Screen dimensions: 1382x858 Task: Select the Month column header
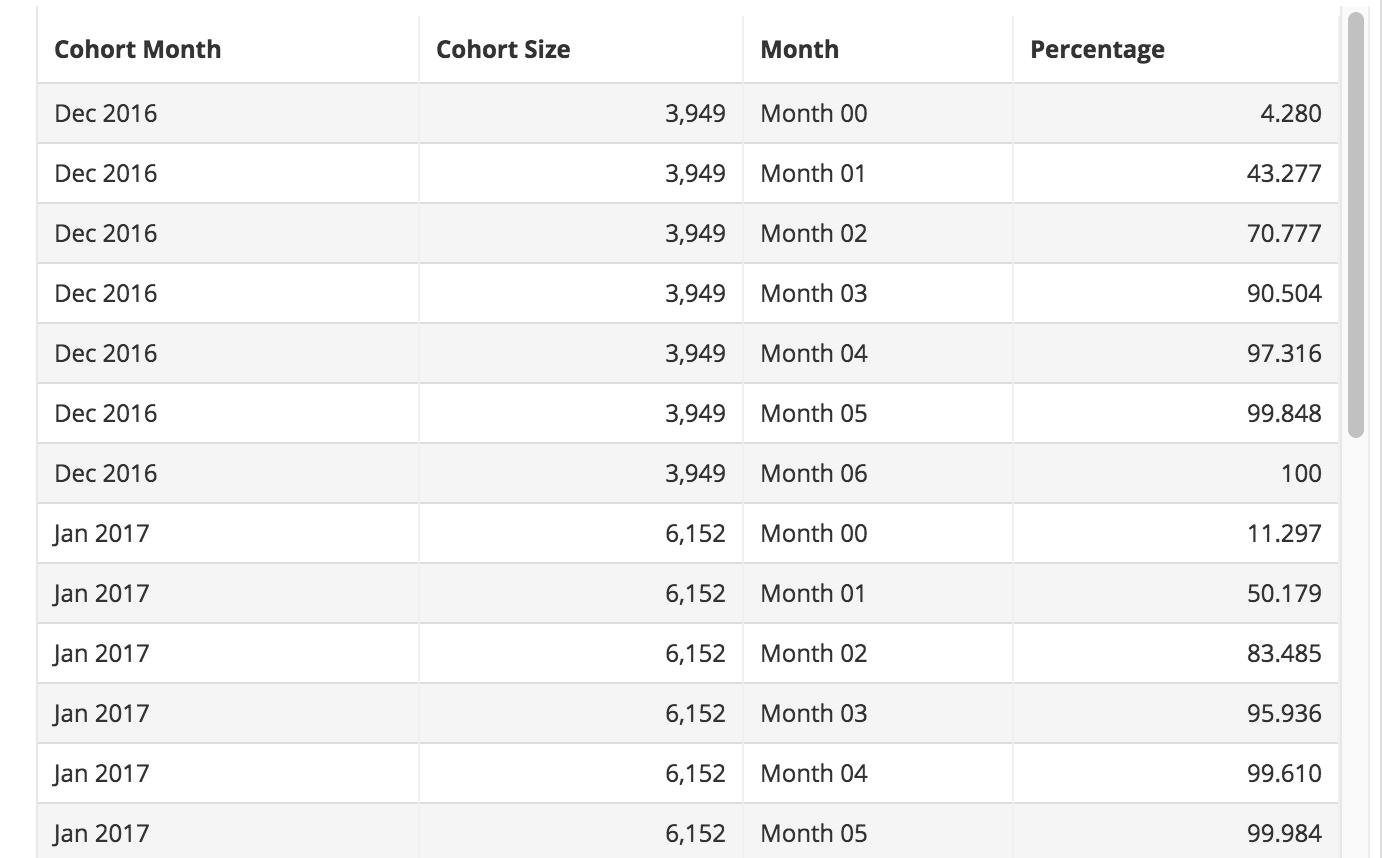(x=799, y=50)
